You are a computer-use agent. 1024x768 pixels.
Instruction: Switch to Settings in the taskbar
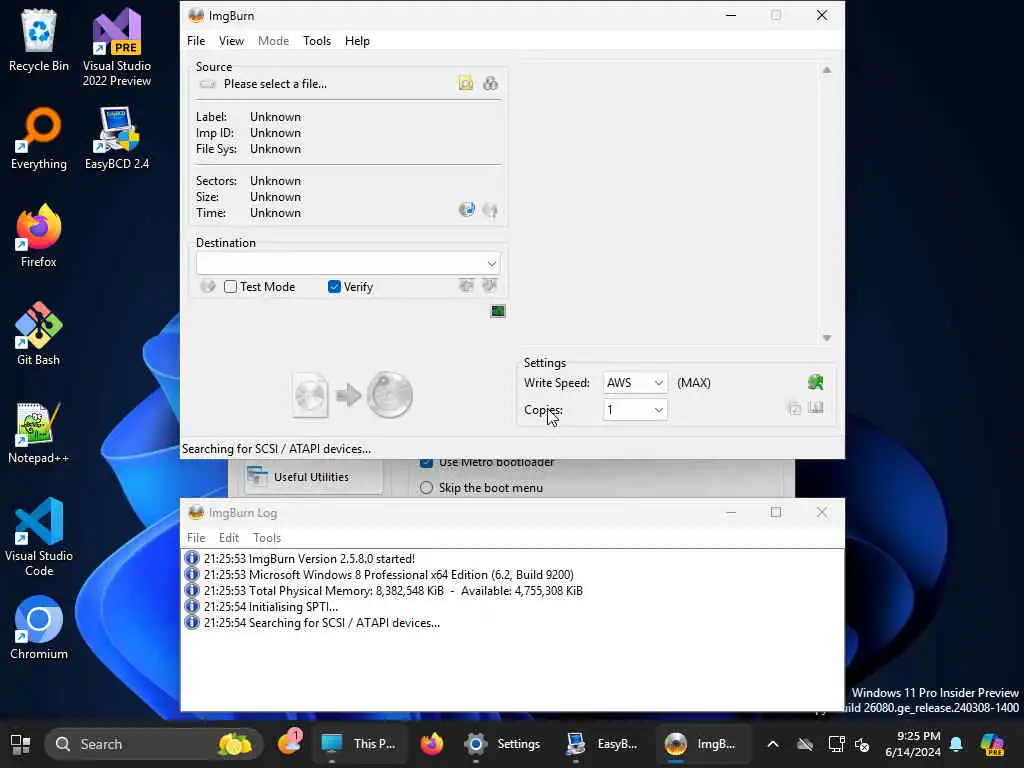pos(503,744)
